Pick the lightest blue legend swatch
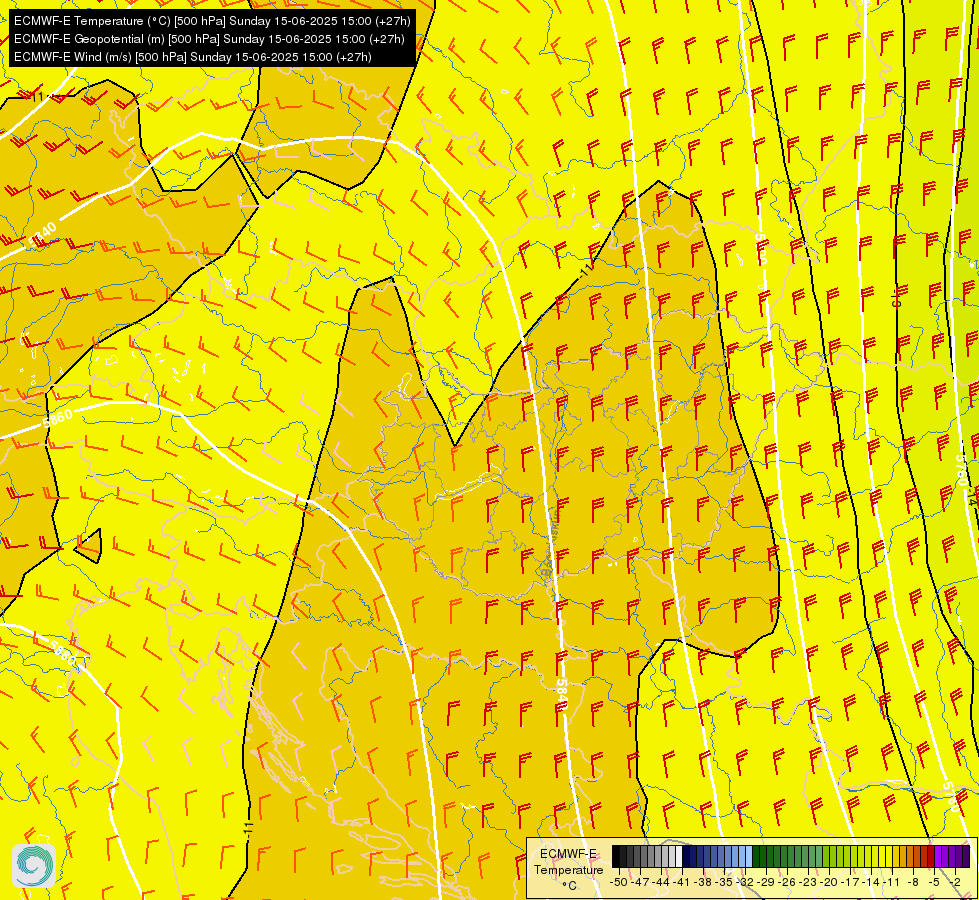 749,856
